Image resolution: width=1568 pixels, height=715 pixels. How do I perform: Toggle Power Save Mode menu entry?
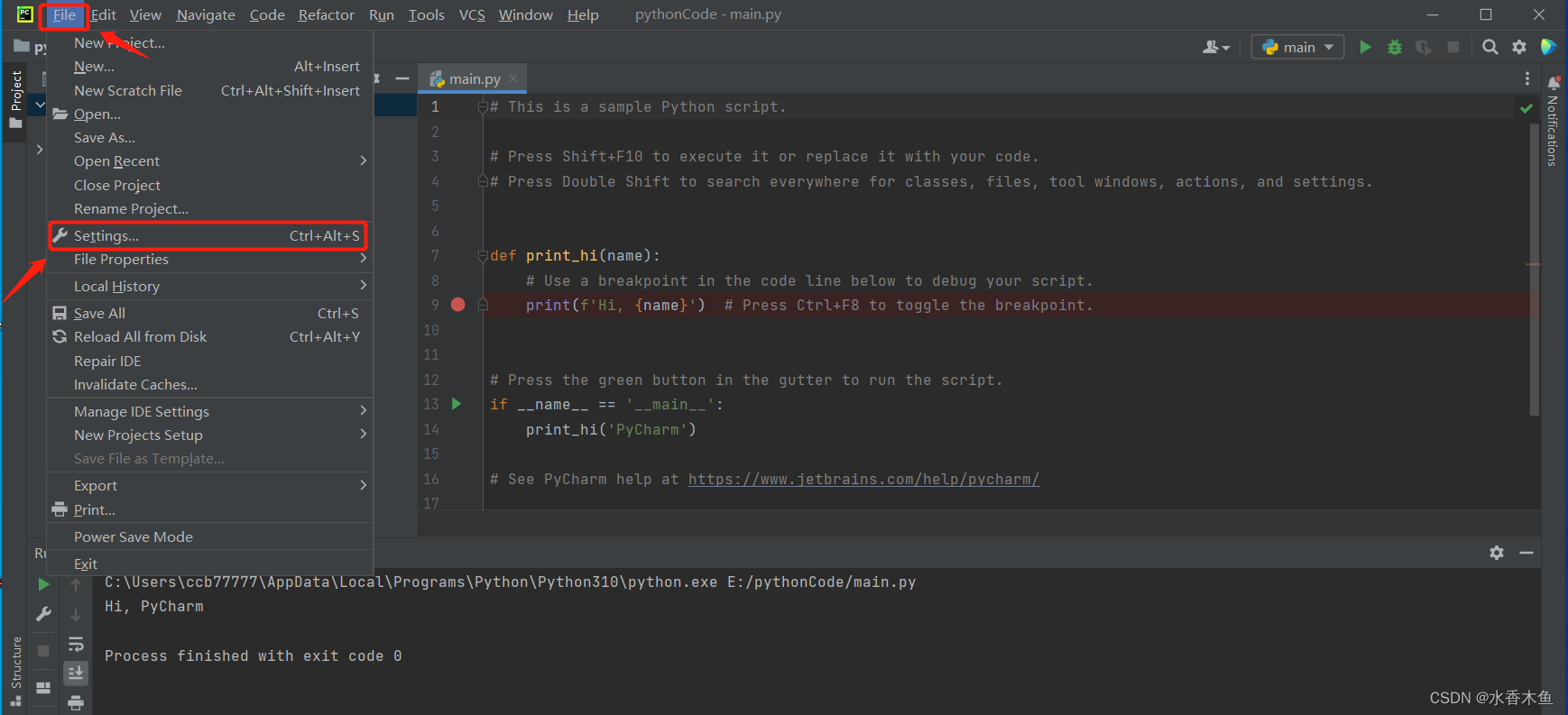pos(209,537)
